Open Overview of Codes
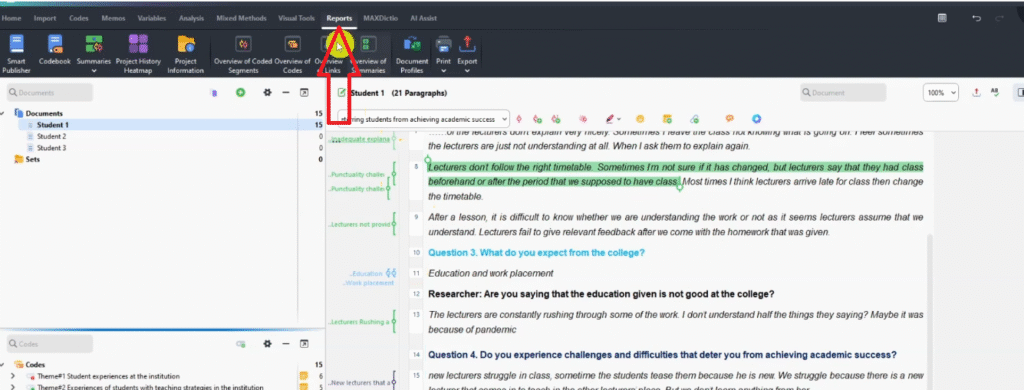Viewport: 1024px width, 390px height. click(293, 54)
